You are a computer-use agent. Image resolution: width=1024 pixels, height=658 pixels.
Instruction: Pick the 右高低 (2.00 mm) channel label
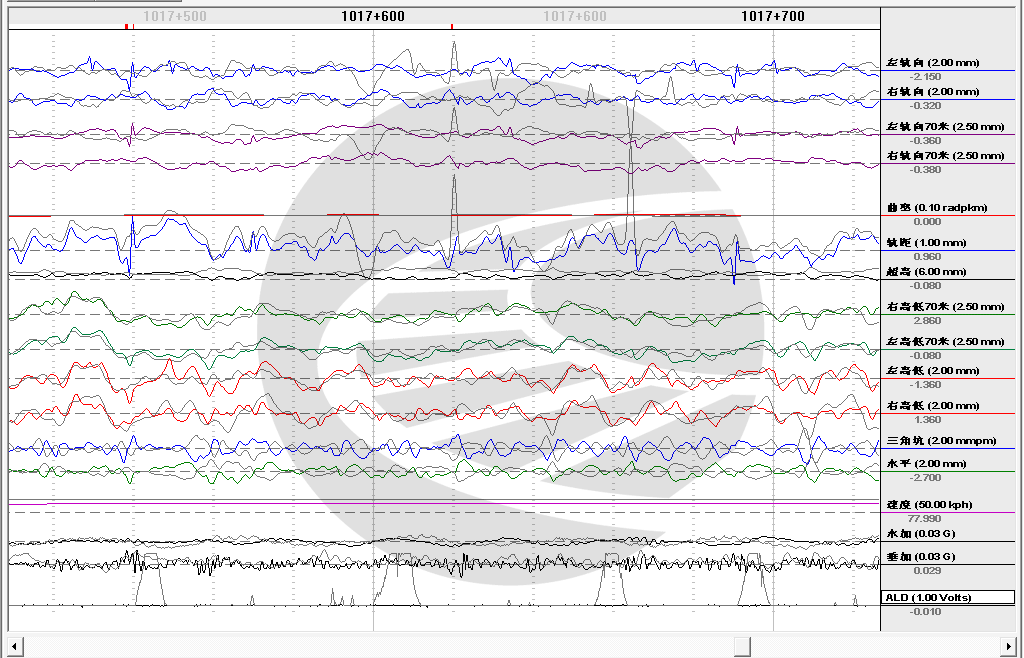(933, 405)
